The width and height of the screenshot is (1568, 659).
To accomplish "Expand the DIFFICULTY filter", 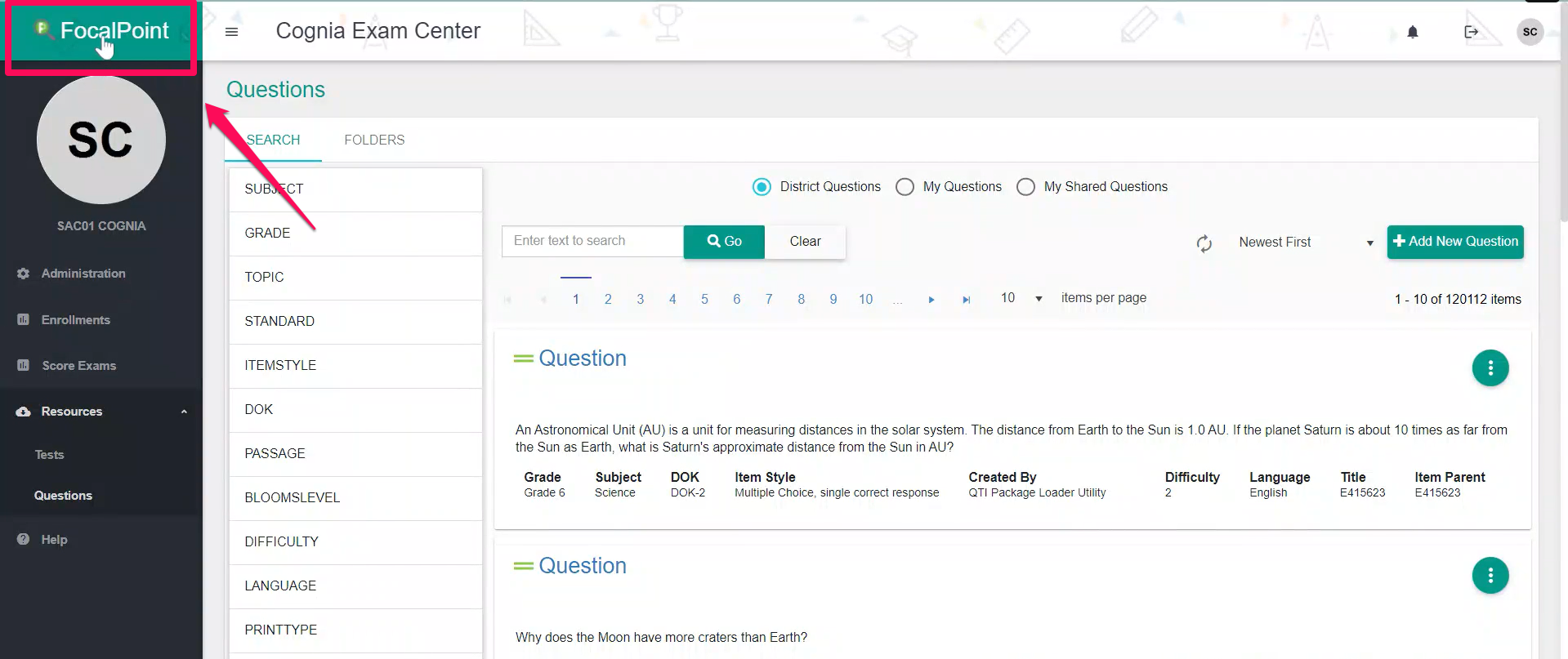I will (355, 542).
